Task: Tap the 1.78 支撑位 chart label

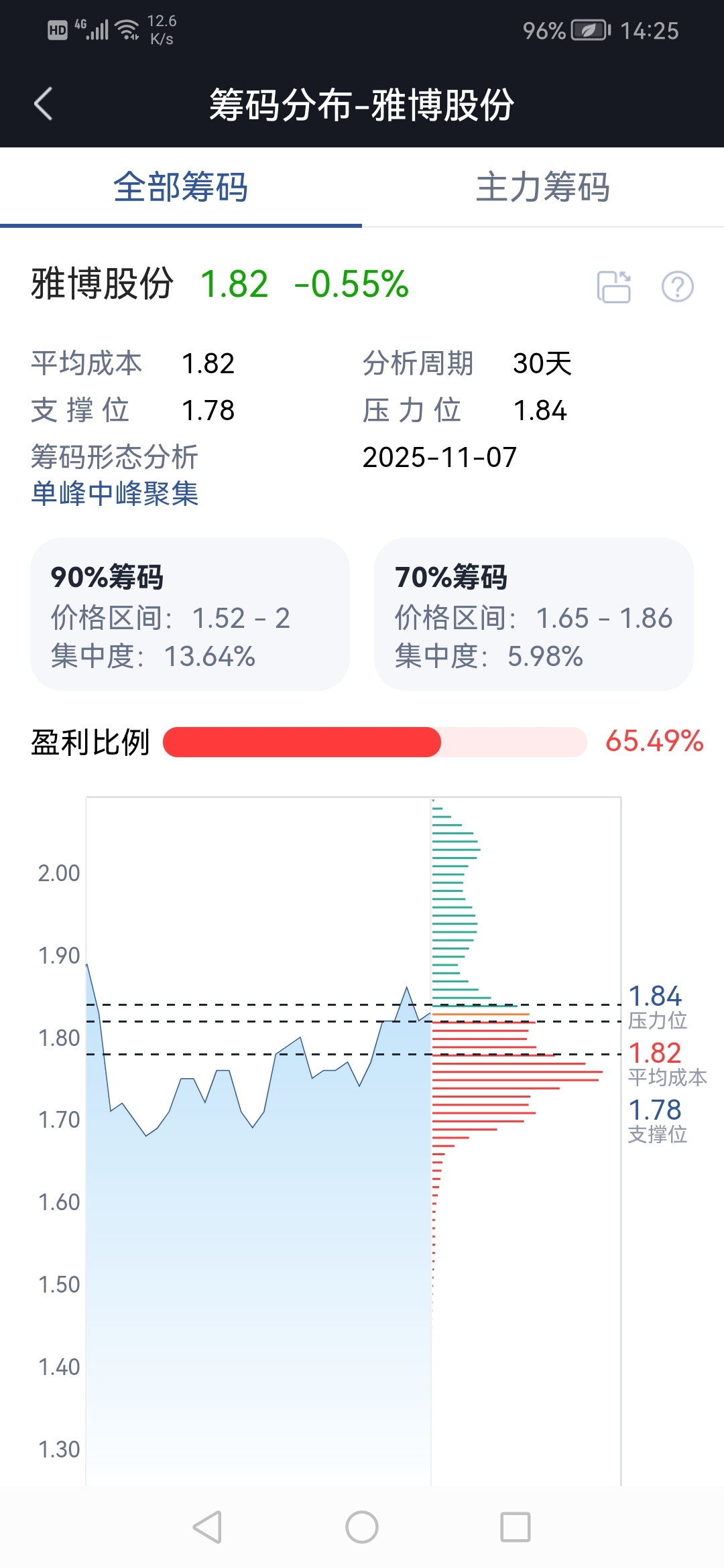Action: pyautogui.click(x=656, y=1120)
